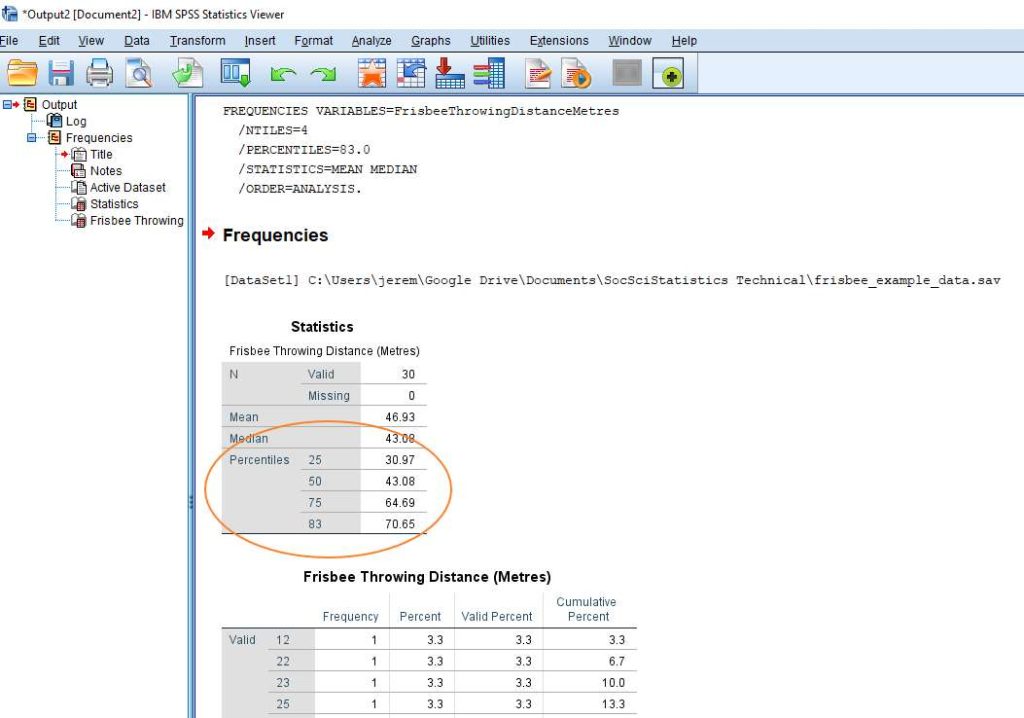Open an output file
Image resolution: width=1024 pixels, height=718 pixels.
(x=24, y=72)
